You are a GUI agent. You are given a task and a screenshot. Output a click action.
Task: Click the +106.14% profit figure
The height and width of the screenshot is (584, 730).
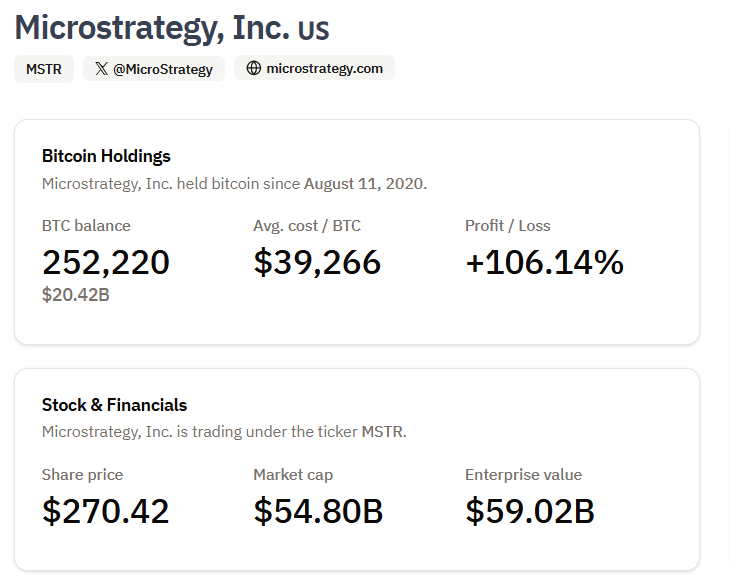click(x=544, y=262)
